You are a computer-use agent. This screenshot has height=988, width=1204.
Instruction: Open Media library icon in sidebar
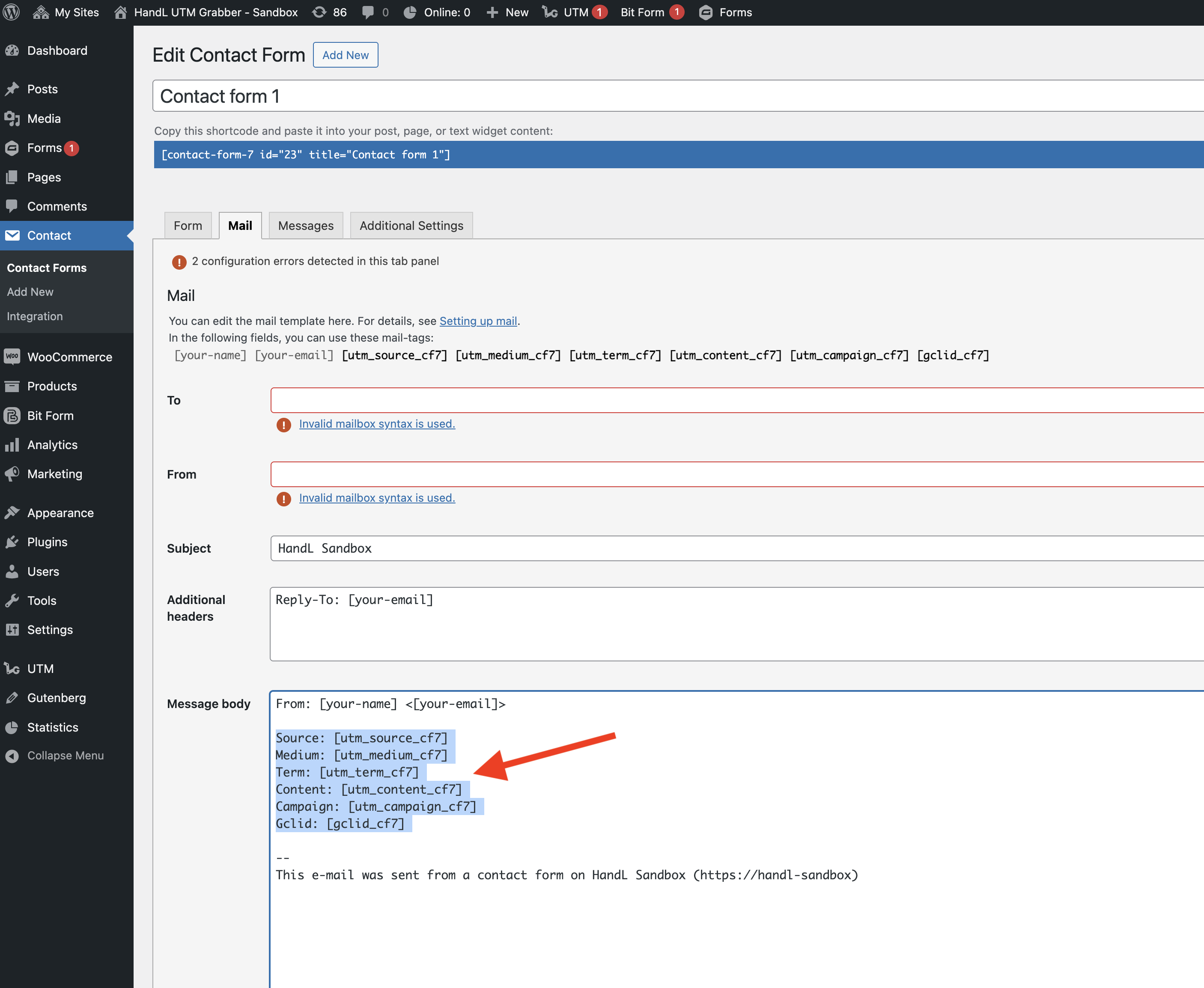pos(12,119)
